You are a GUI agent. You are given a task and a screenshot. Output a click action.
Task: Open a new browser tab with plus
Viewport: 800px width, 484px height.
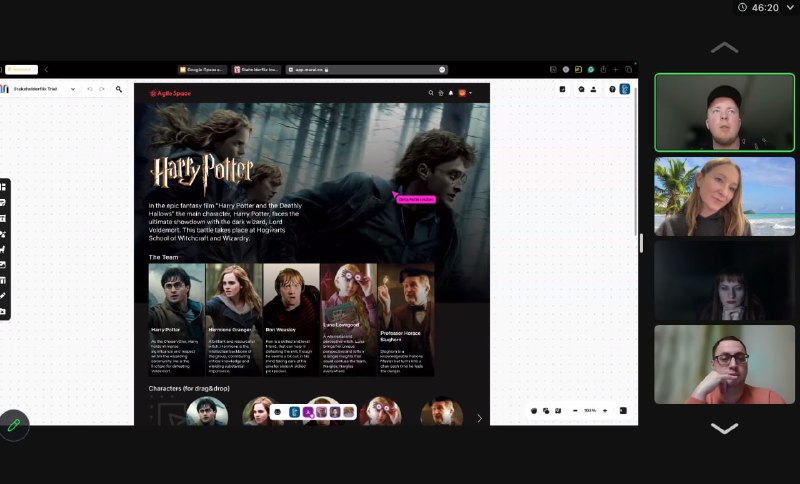616,69
